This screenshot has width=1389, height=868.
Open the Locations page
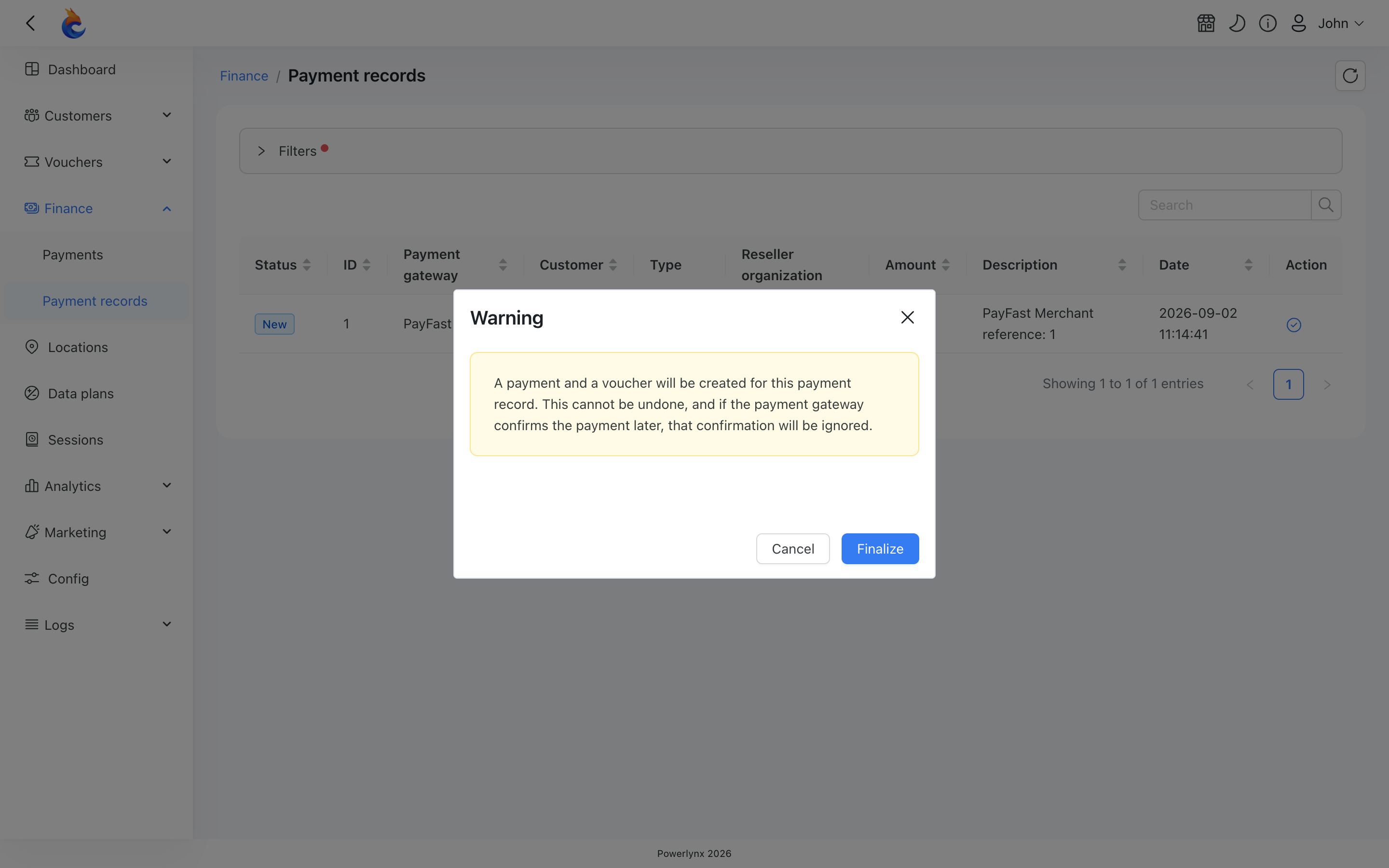(96, 347)
